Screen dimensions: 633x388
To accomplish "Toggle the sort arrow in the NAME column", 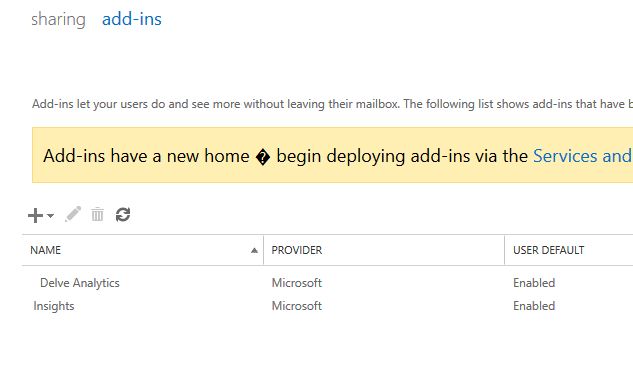I will tap(254, 250).
